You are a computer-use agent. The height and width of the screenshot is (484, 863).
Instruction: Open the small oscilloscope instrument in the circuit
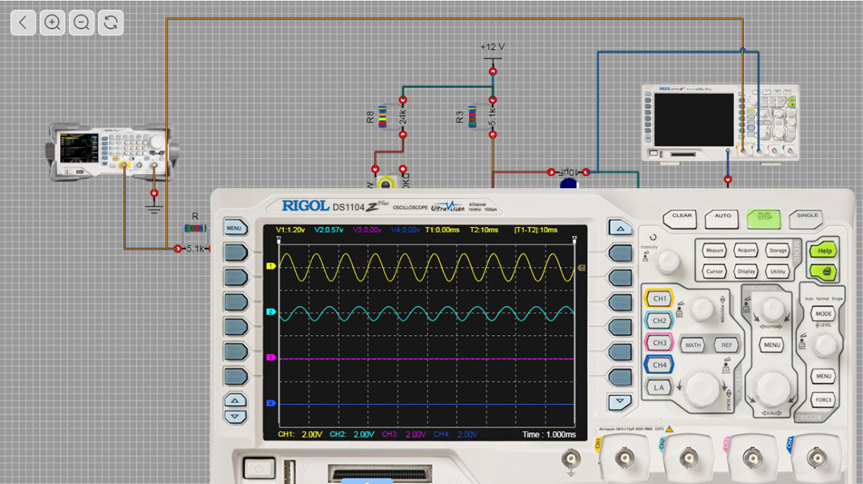point(719,122)
